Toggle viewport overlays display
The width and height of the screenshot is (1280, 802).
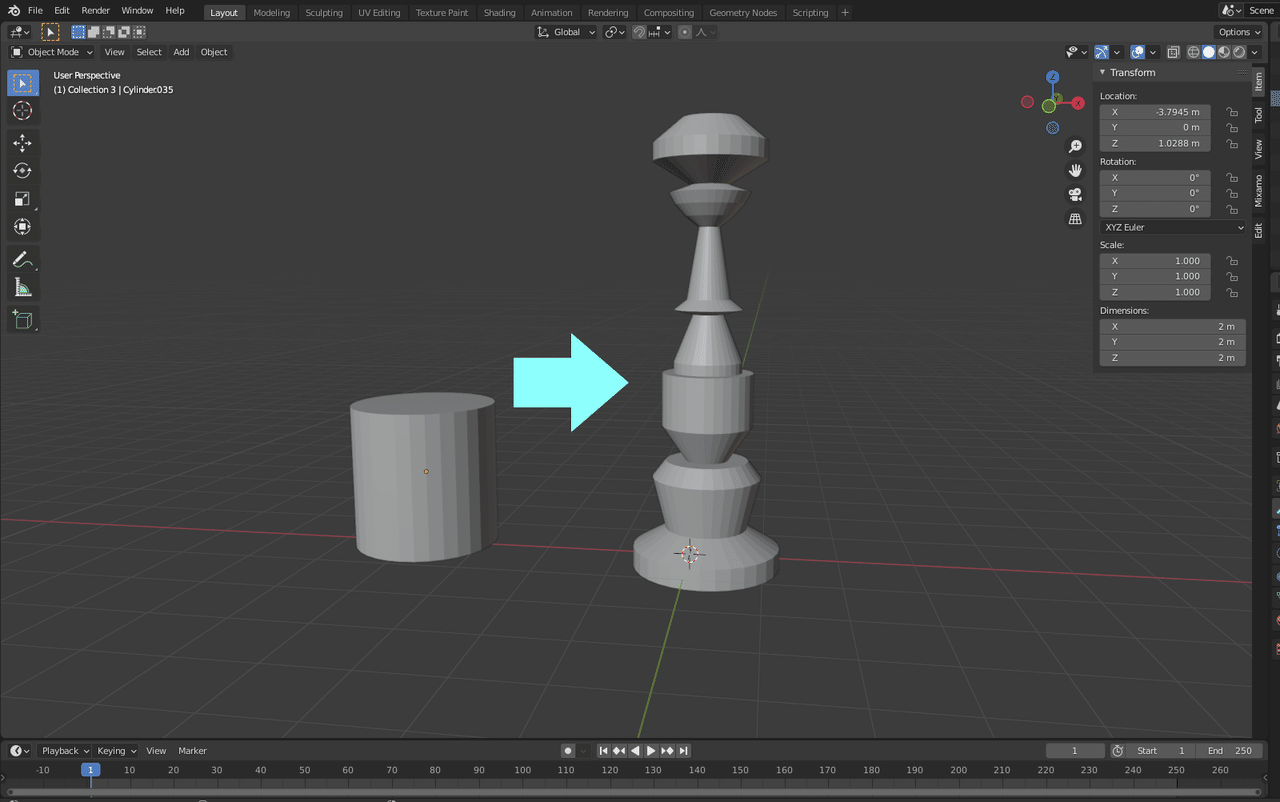[x=1138, y=52]
